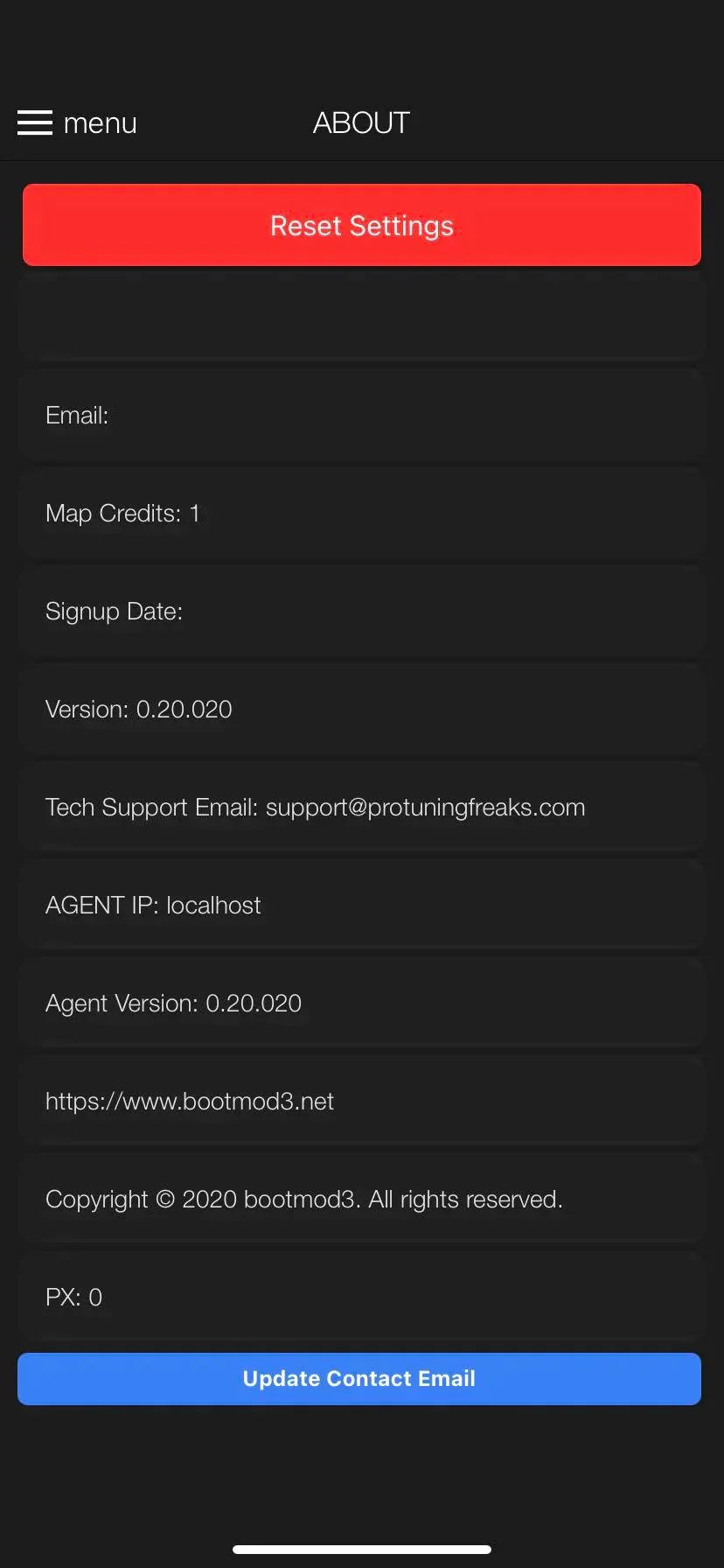
Task: Select the Email row
Action: point(361,416)
